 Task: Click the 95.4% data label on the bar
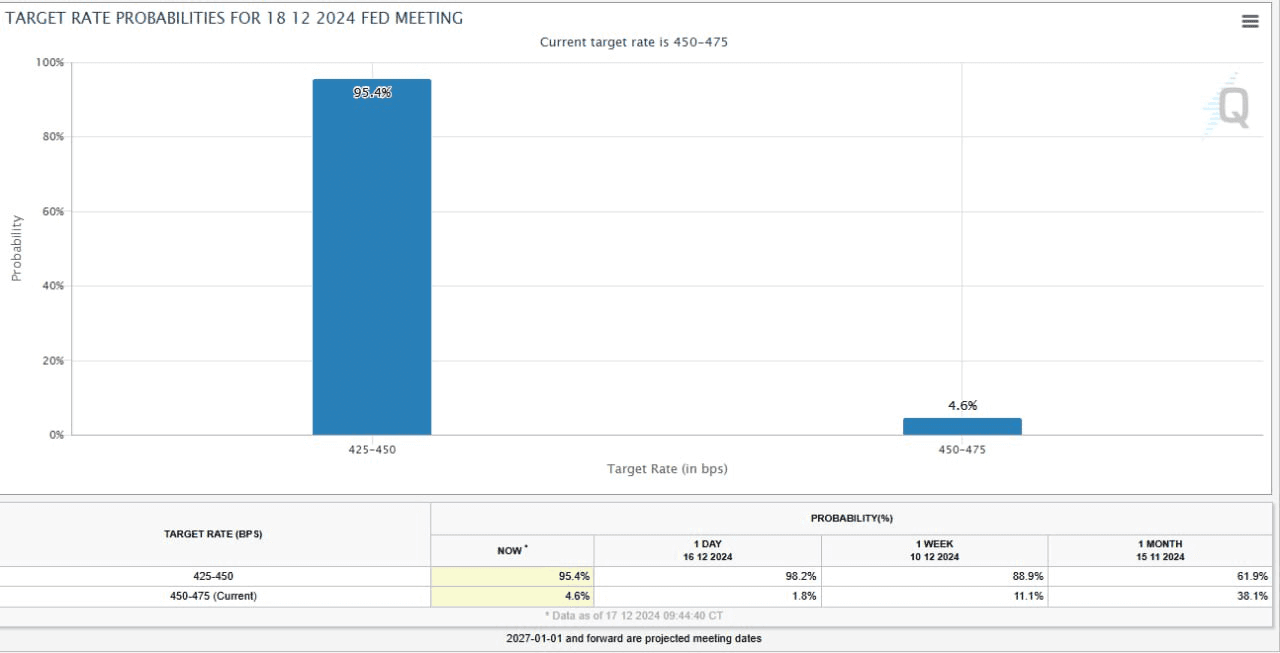pos(372,92)
